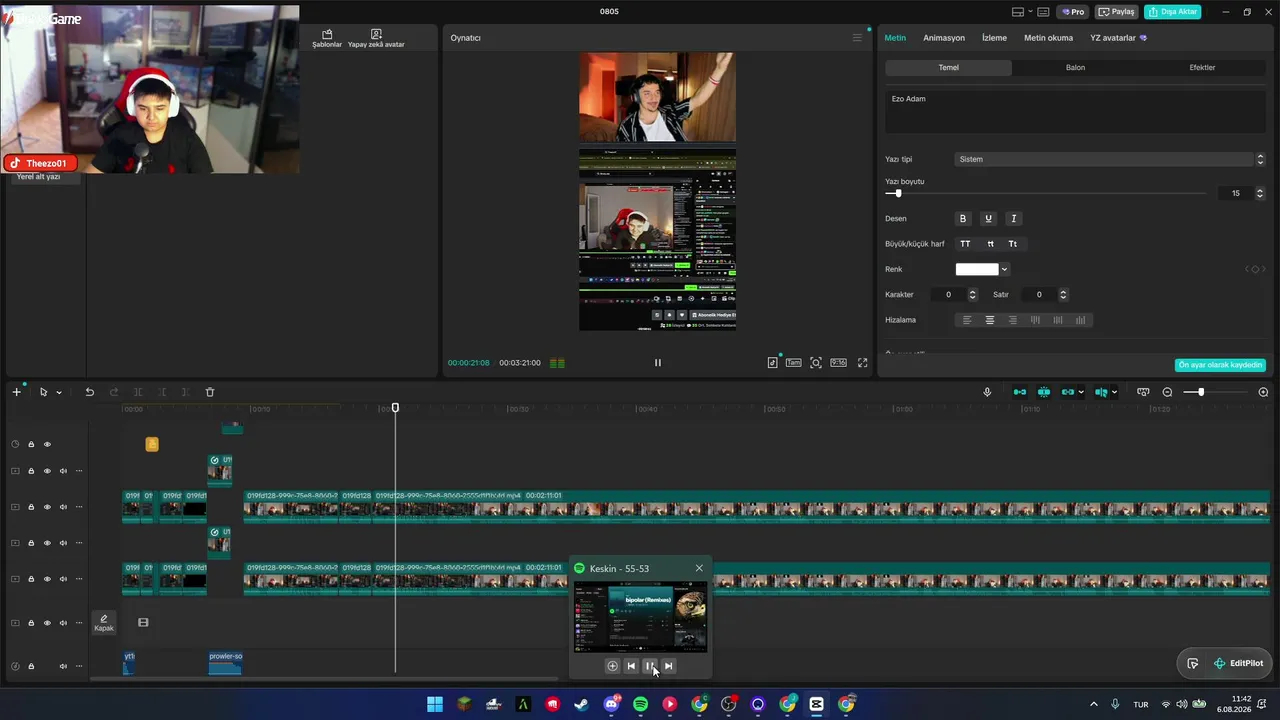Pause playback in the Oynatıcı player
Screen dimensions: 1280x720
pos(657,363)
